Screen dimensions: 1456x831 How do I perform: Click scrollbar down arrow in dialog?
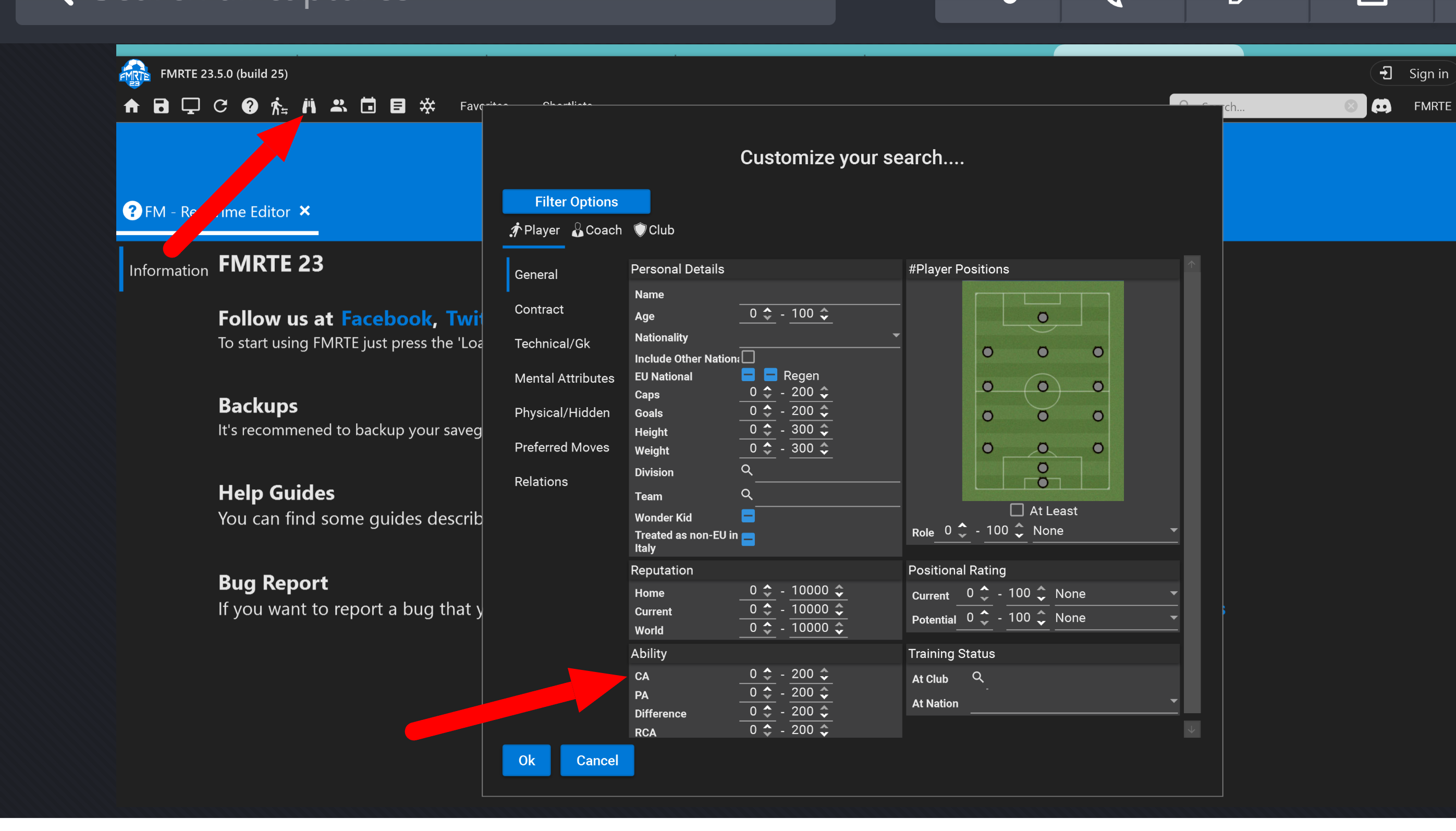(1191, 729)
